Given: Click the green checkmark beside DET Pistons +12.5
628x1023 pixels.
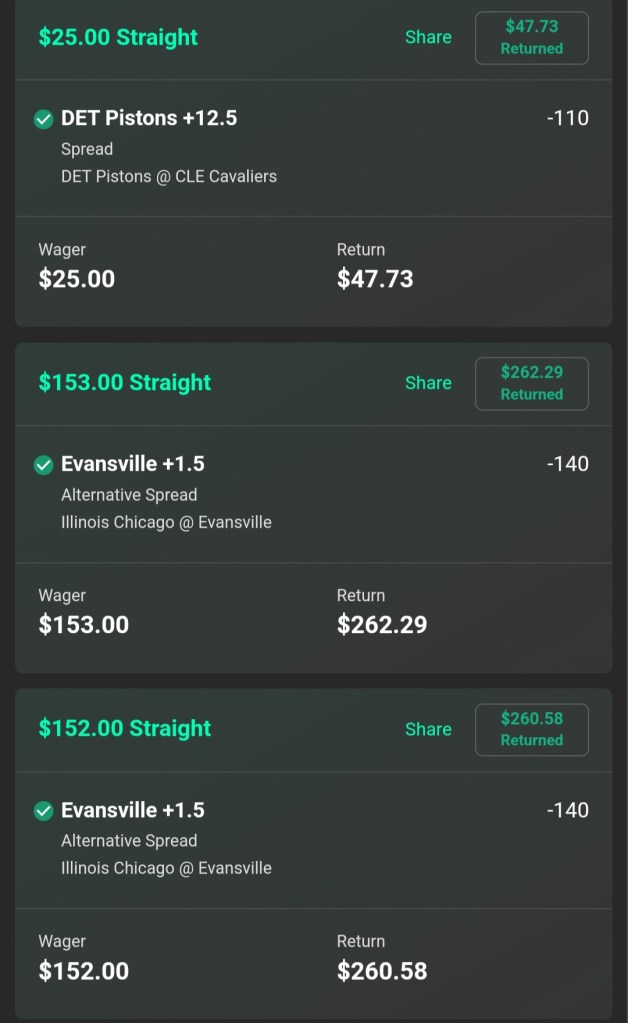Looking at the screenshot, I should tap(43, 119).
